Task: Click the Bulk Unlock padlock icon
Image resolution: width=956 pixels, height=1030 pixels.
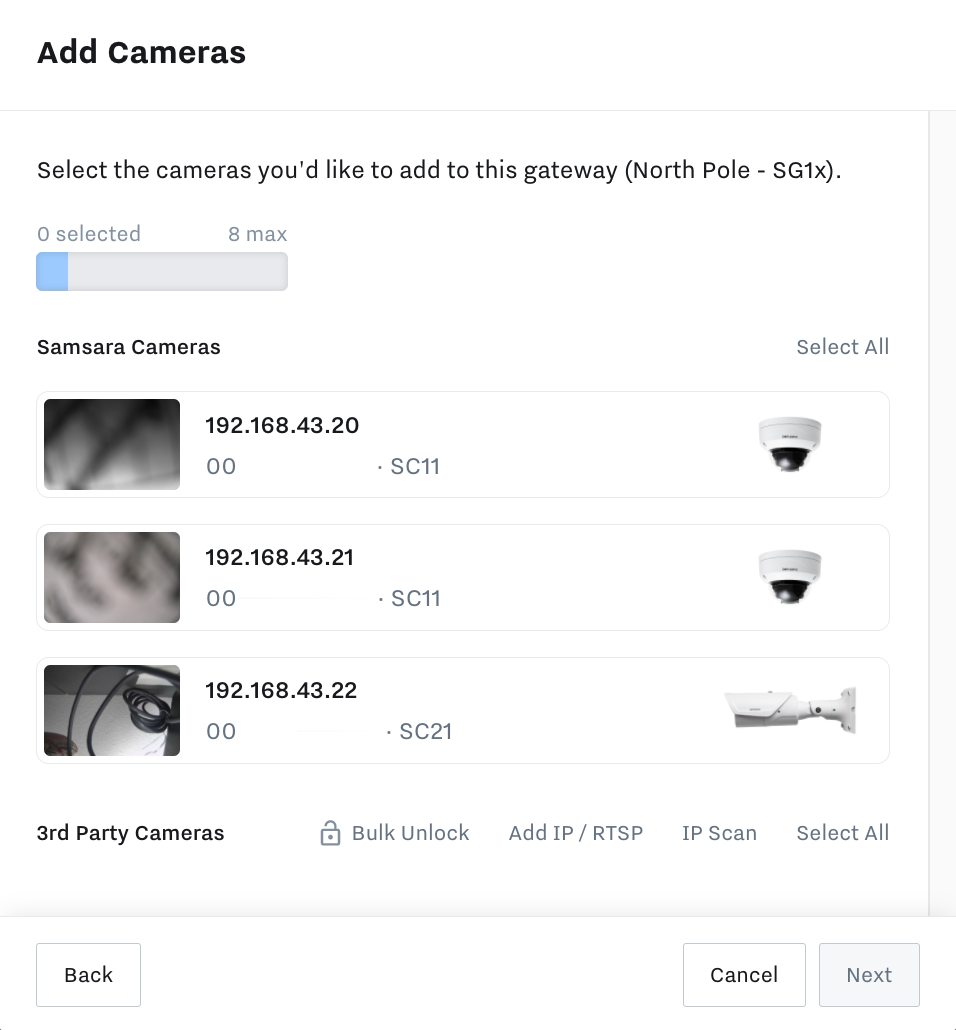Action: 330,832
